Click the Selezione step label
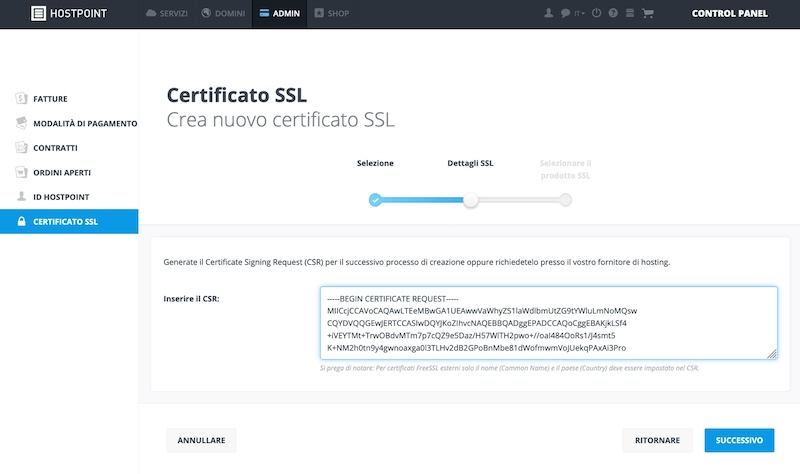The height and width of the screenshot is (474, 800). pyautogui.click(x=376, y=163)
